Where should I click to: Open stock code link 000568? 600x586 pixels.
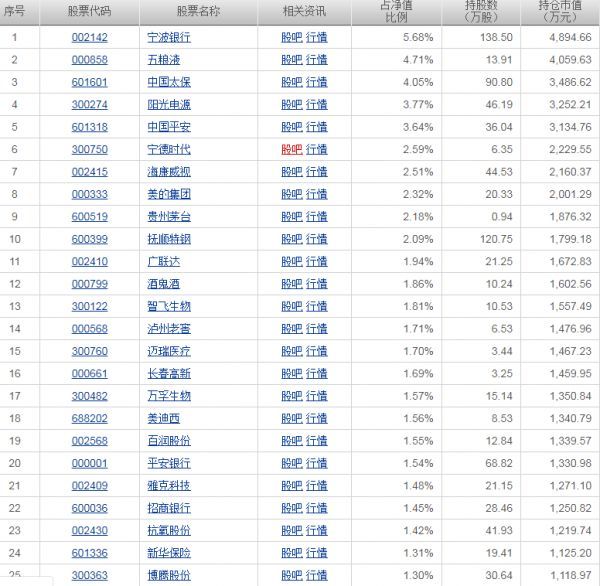click(90, 329)
